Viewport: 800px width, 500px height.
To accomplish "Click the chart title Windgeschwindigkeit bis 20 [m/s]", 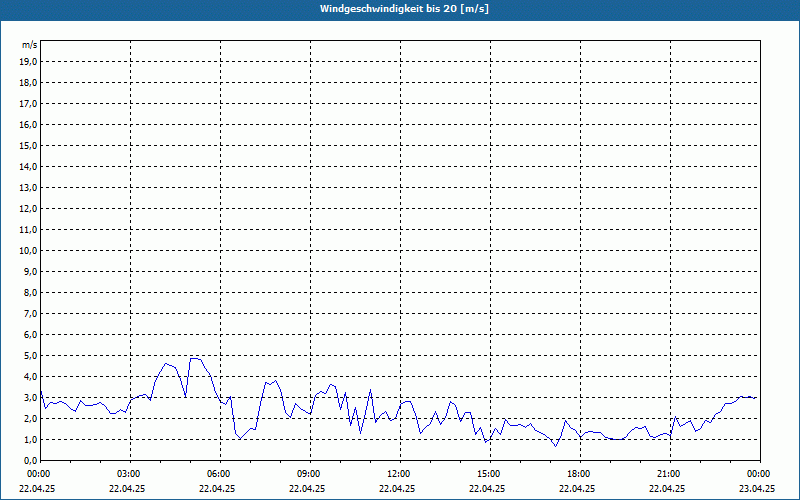I will pyautogui.click(x=404, y=9).
